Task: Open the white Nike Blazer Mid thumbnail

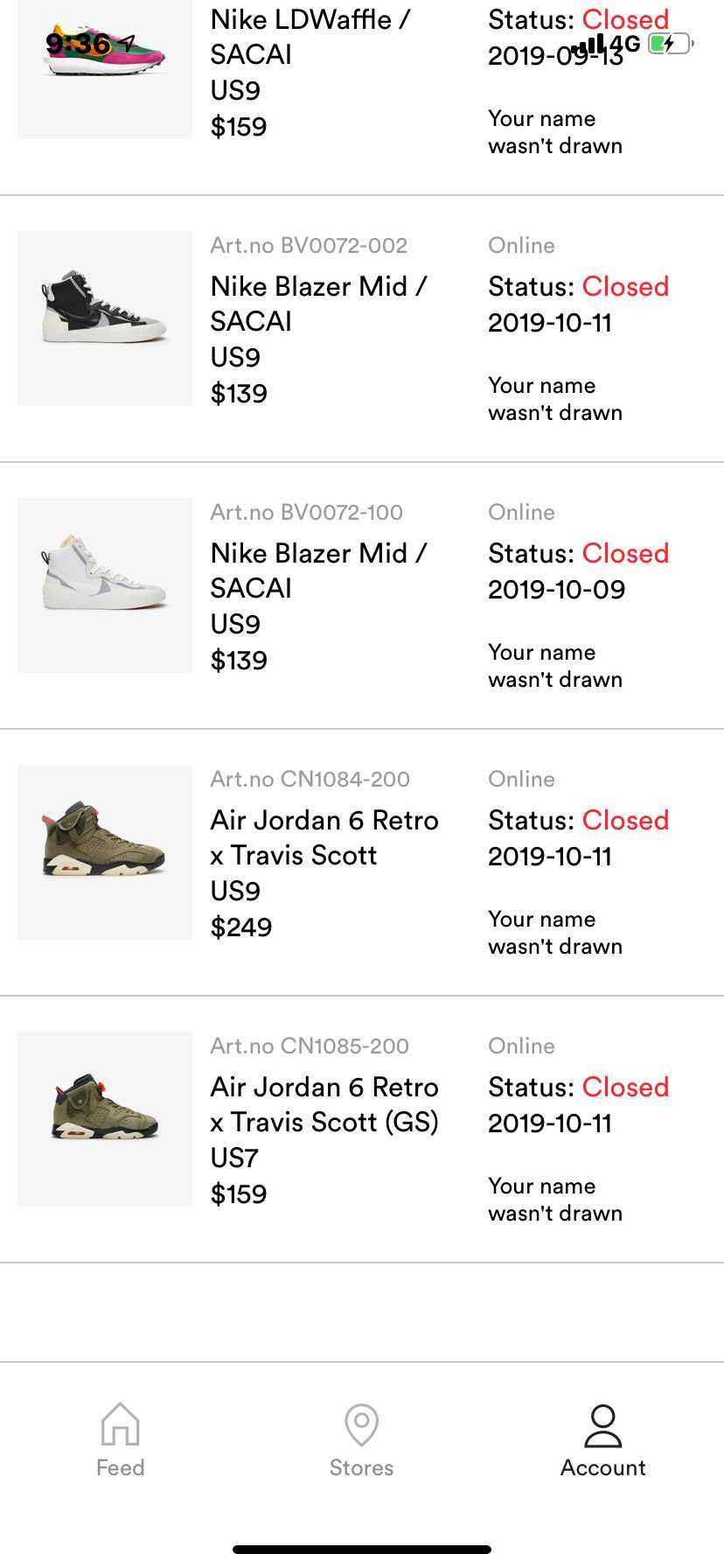Action: [105, 585]
